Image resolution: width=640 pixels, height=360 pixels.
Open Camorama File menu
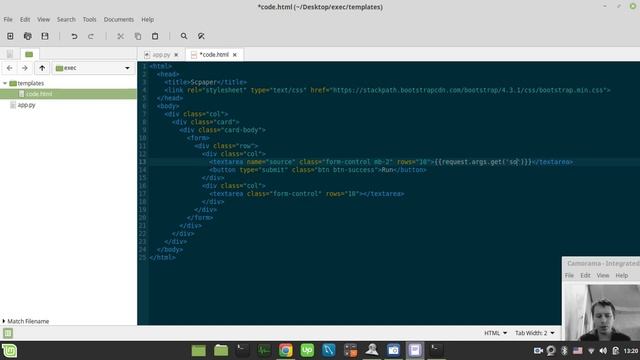click(x=569, y=276)
